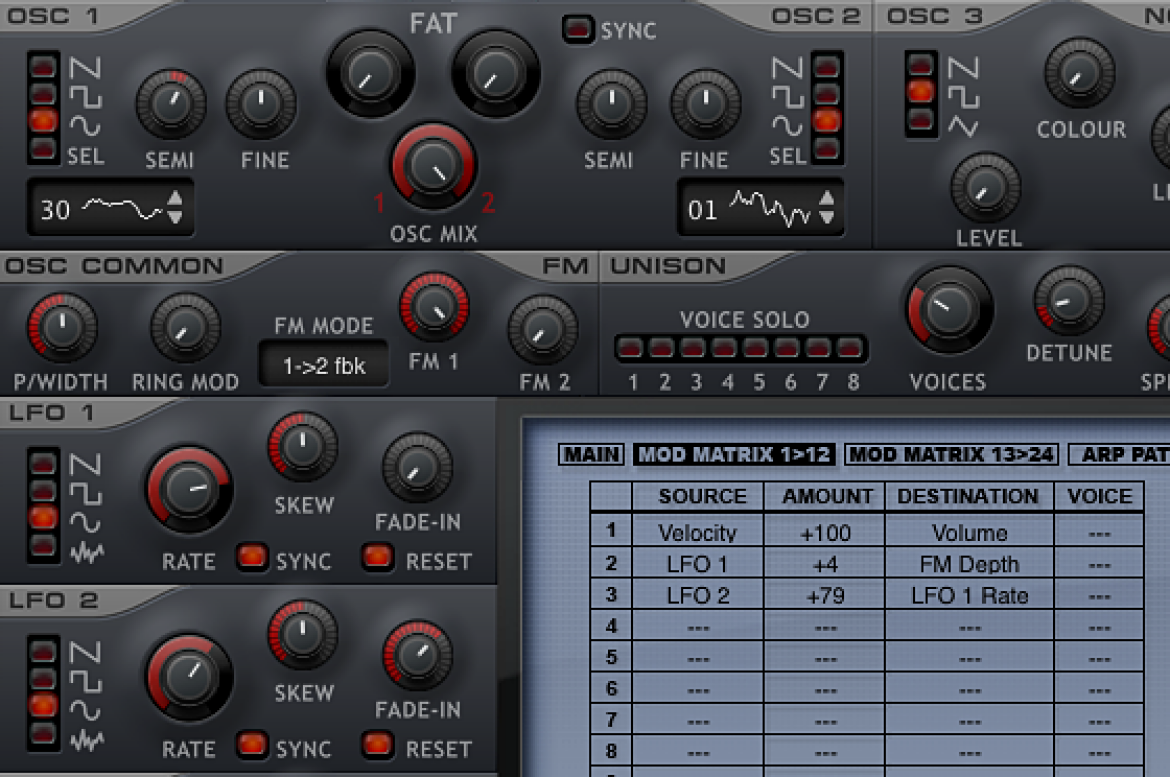Click the unison VOICES knob
The height and width of the screenshot is (777, 1170).
point(948,309)
